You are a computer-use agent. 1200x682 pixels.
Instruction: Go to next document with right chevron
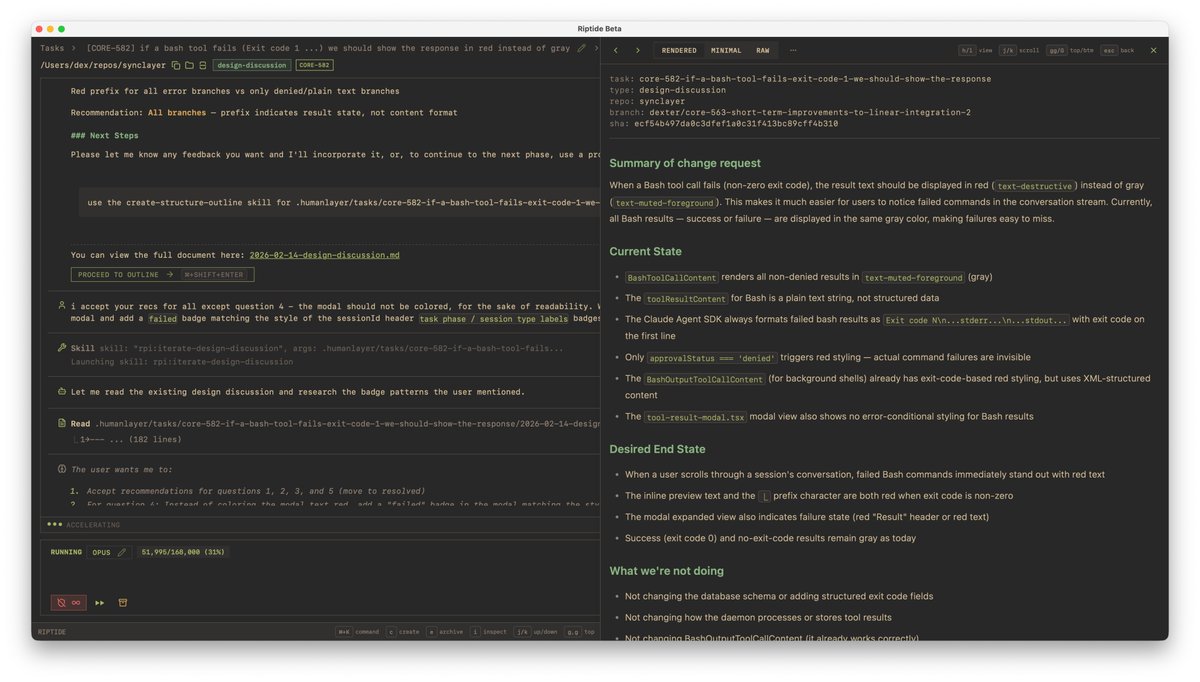coord(638,50)
